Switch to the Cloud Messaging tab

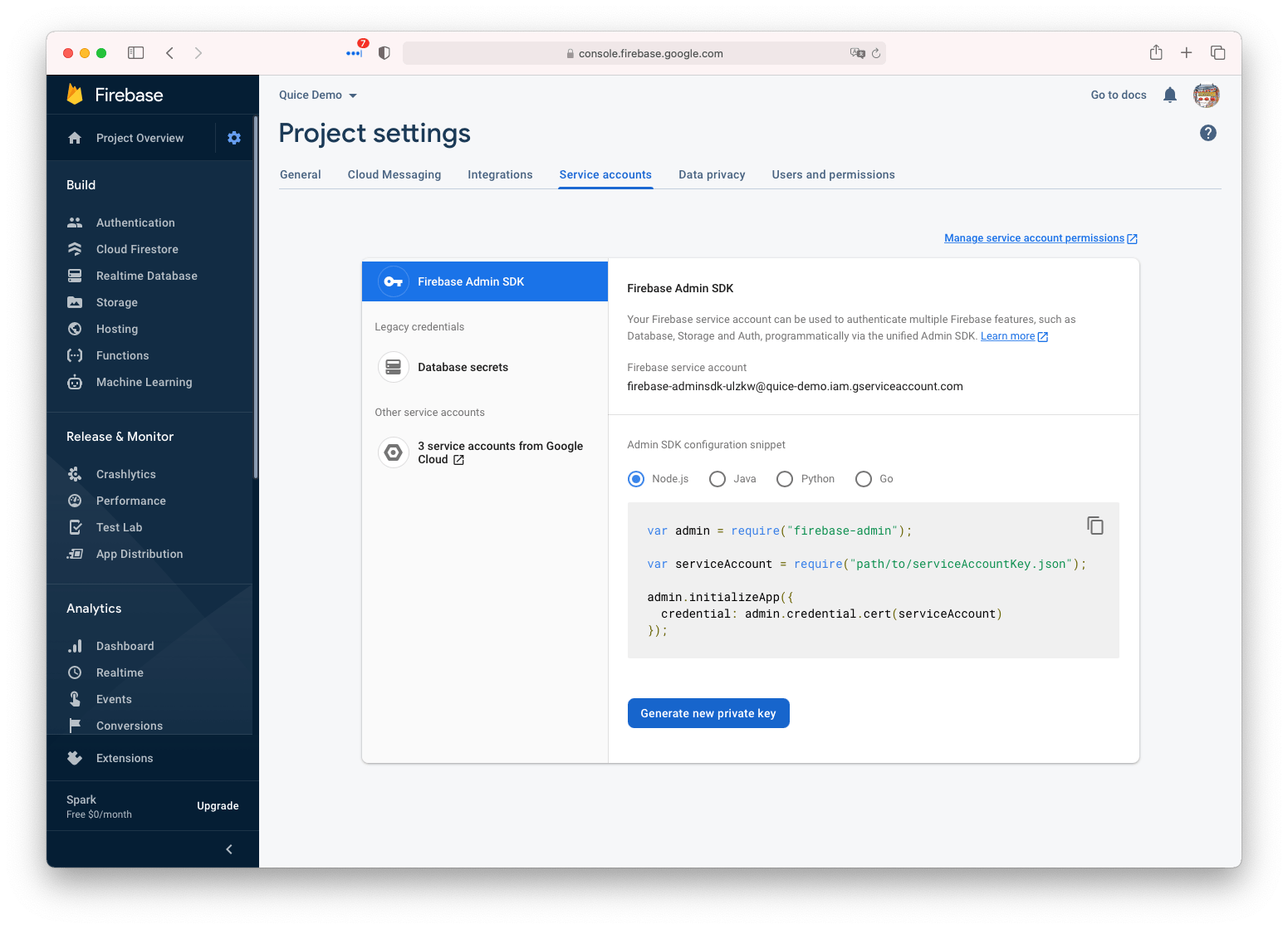click(394, 174)
